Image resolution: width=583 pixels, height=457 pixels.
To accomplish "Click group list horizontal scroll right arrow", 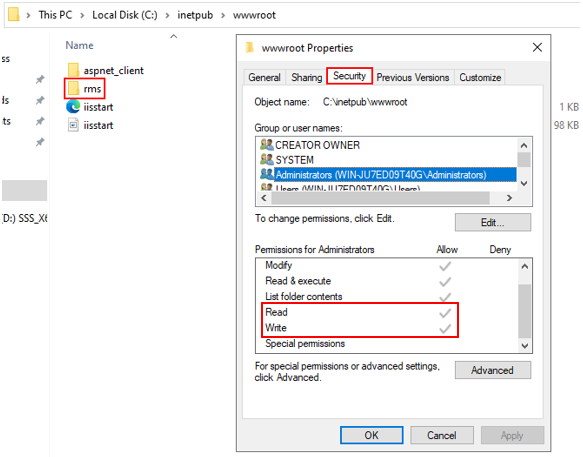I will pos(509,198).
